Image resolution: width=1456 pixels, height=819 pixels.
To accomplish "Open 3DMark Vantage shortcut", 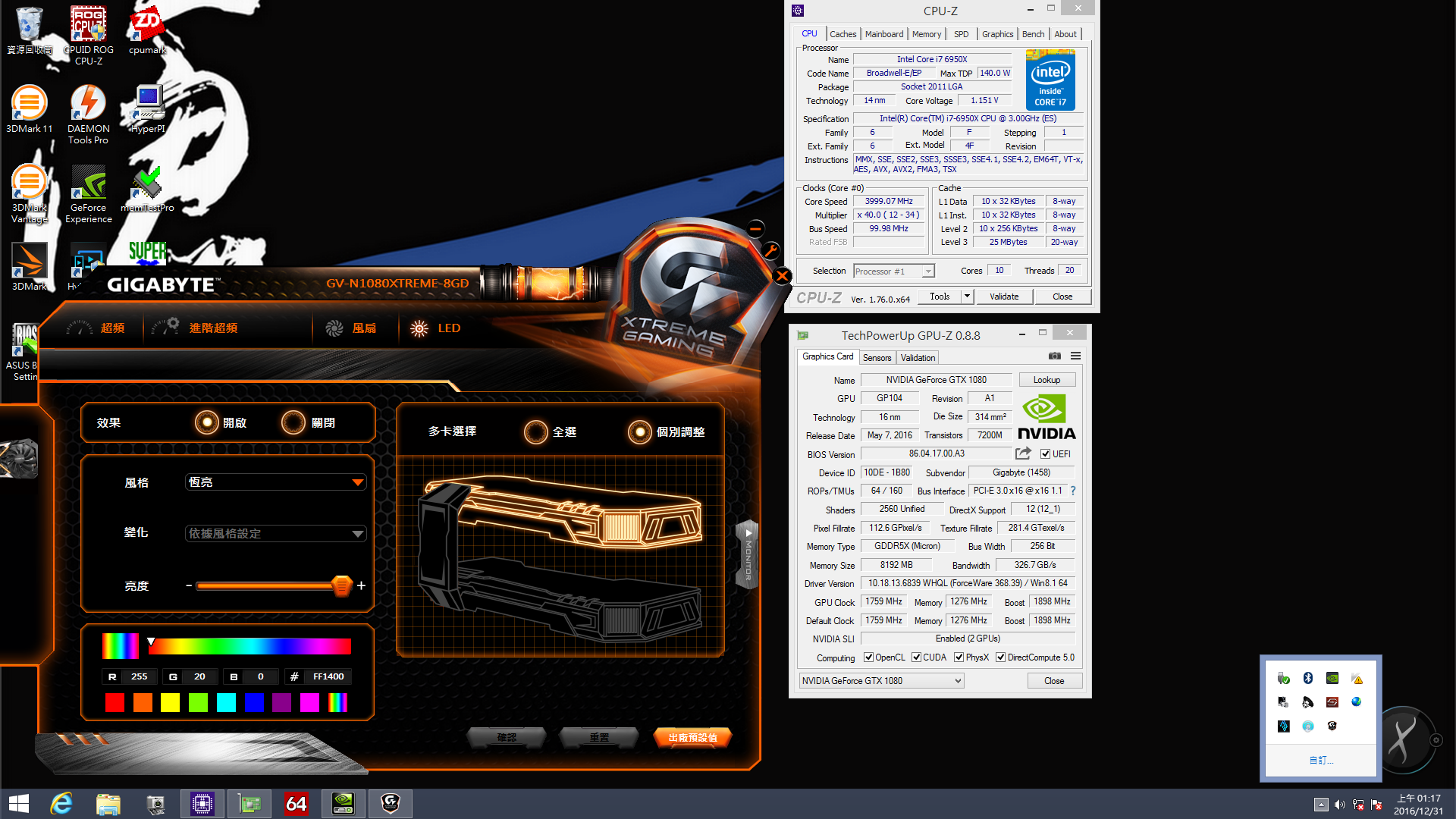I will 29,193.
